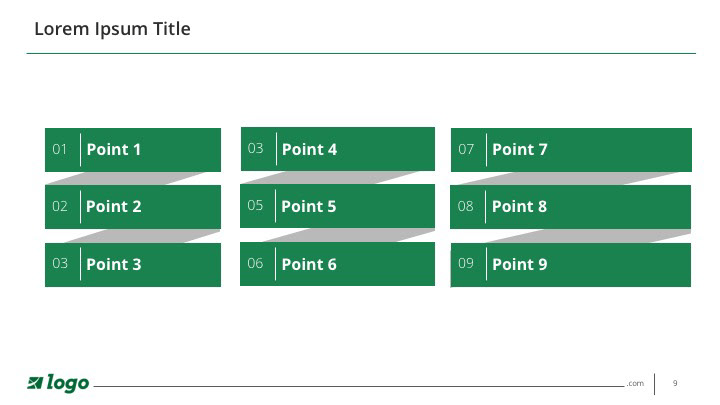The width and height of the screenshot is (720, 405).
Task: Click the Point 5 label
Action: (309, 206)
